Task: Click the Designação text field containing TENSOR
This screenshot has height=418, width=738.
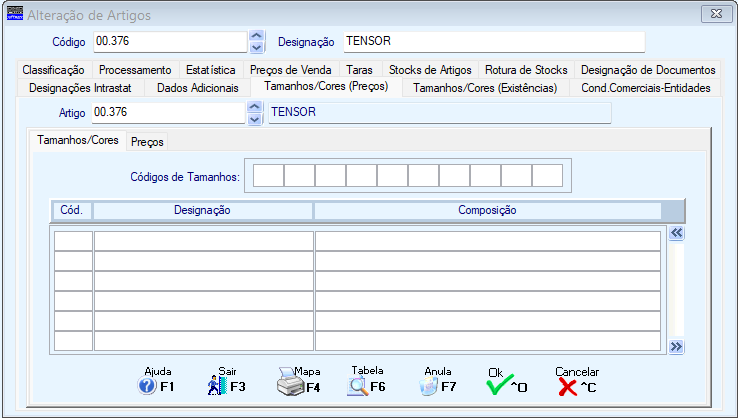Action: tap(492, 41)
